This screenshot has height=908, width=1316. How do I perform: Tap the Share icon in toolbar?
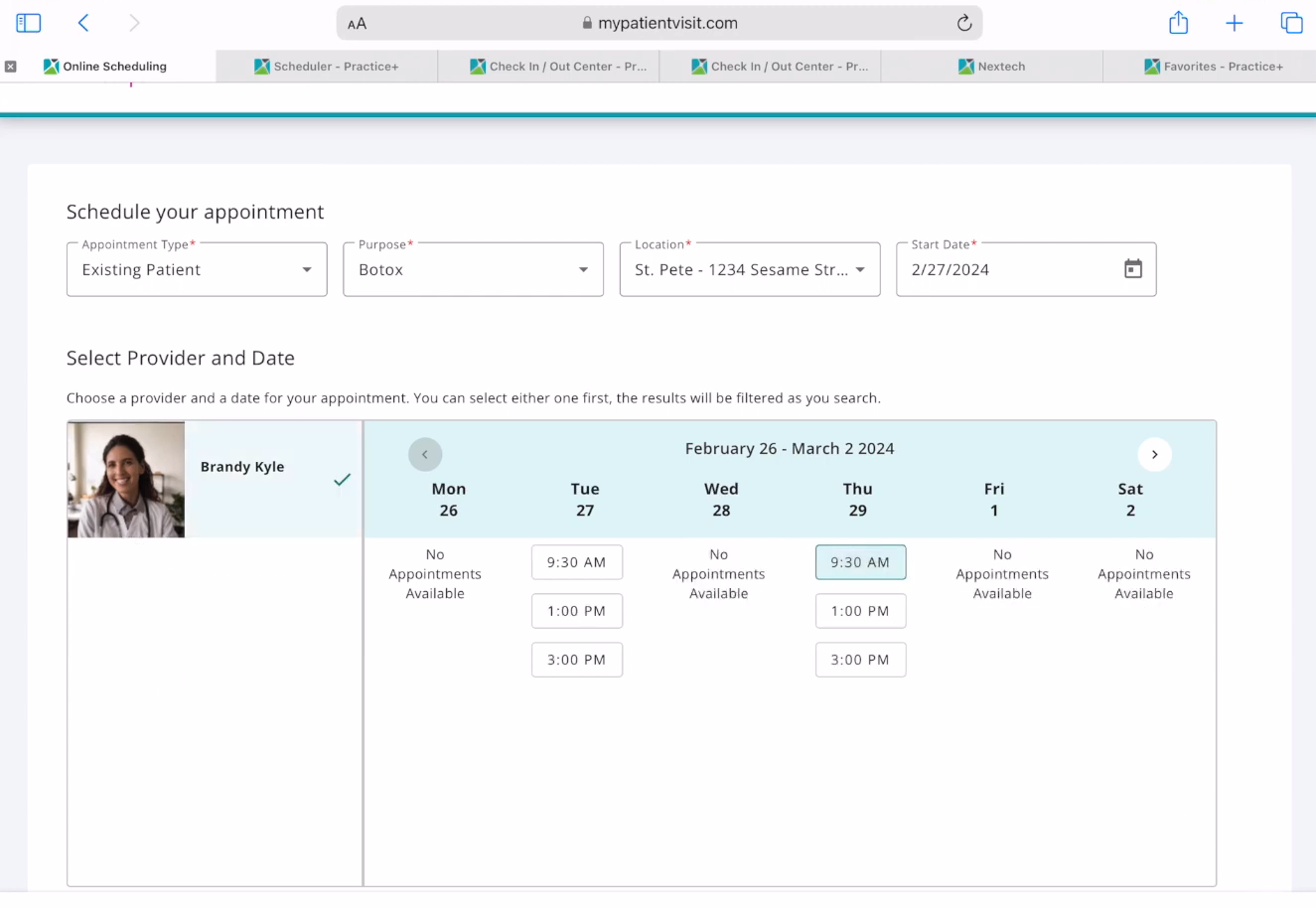click(1178, 23)
